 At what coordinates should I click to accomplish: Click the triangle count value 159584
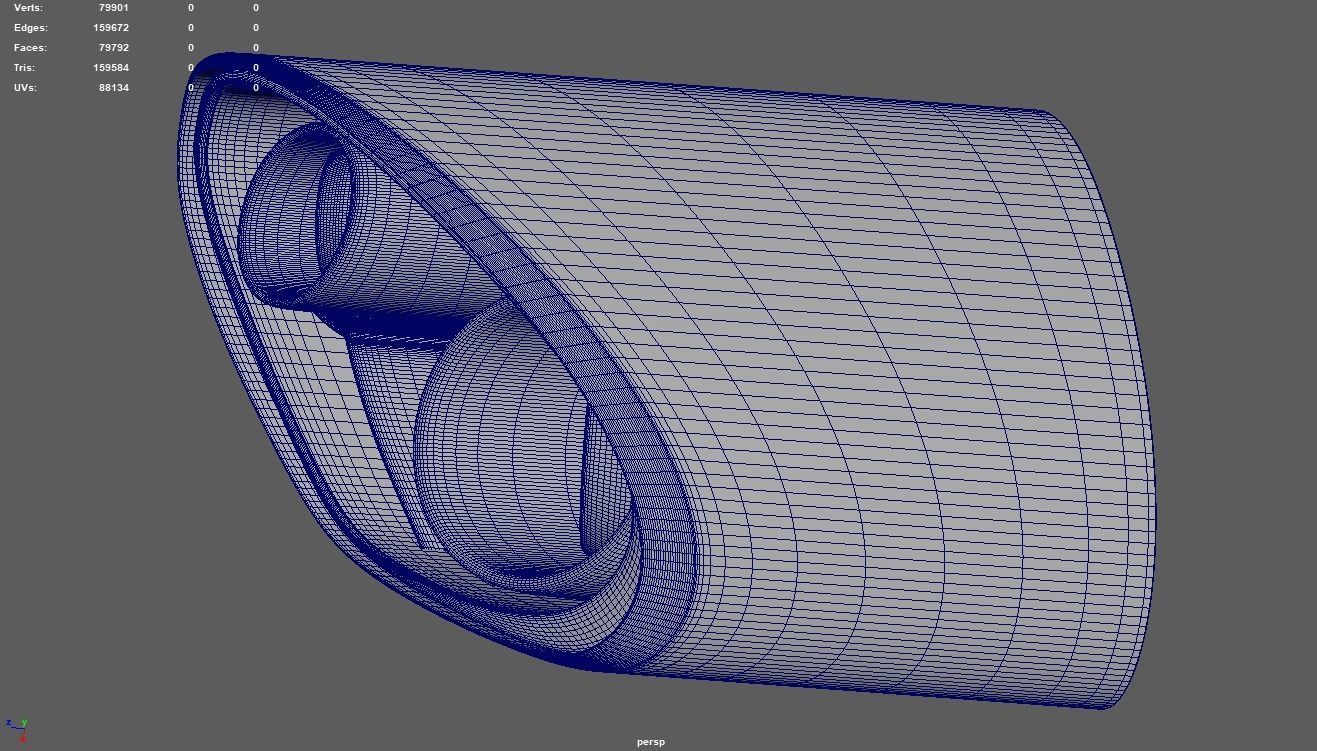point(111,68)
